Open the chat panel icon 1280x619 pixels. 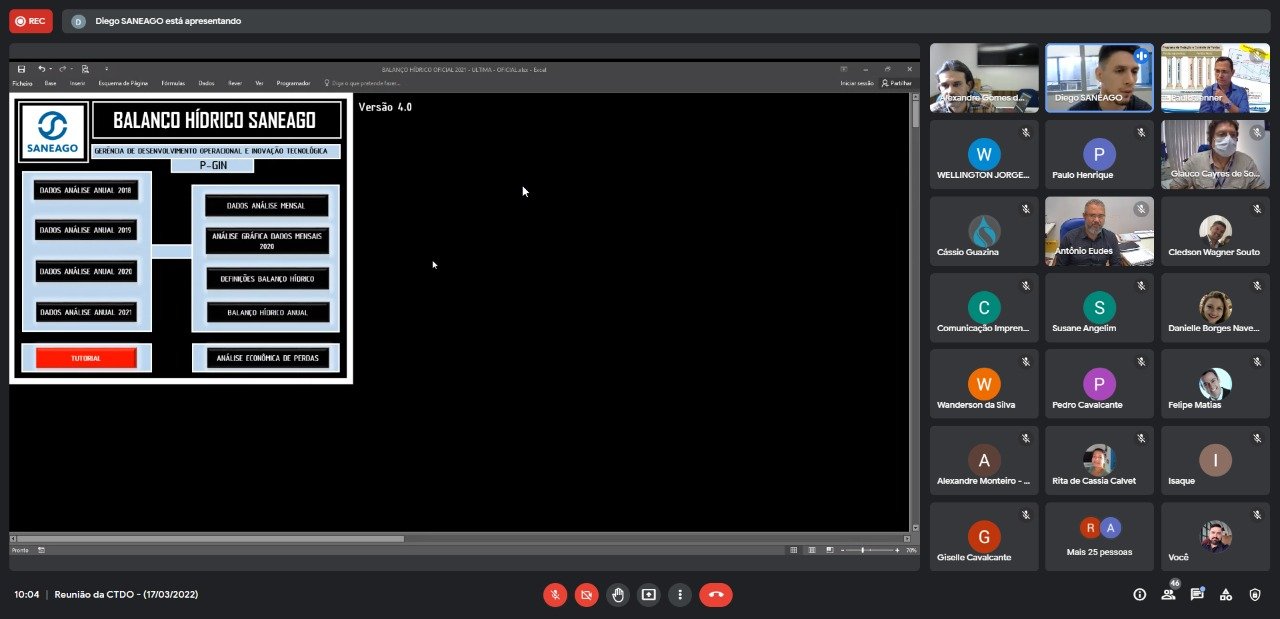tap(1197, 595)
